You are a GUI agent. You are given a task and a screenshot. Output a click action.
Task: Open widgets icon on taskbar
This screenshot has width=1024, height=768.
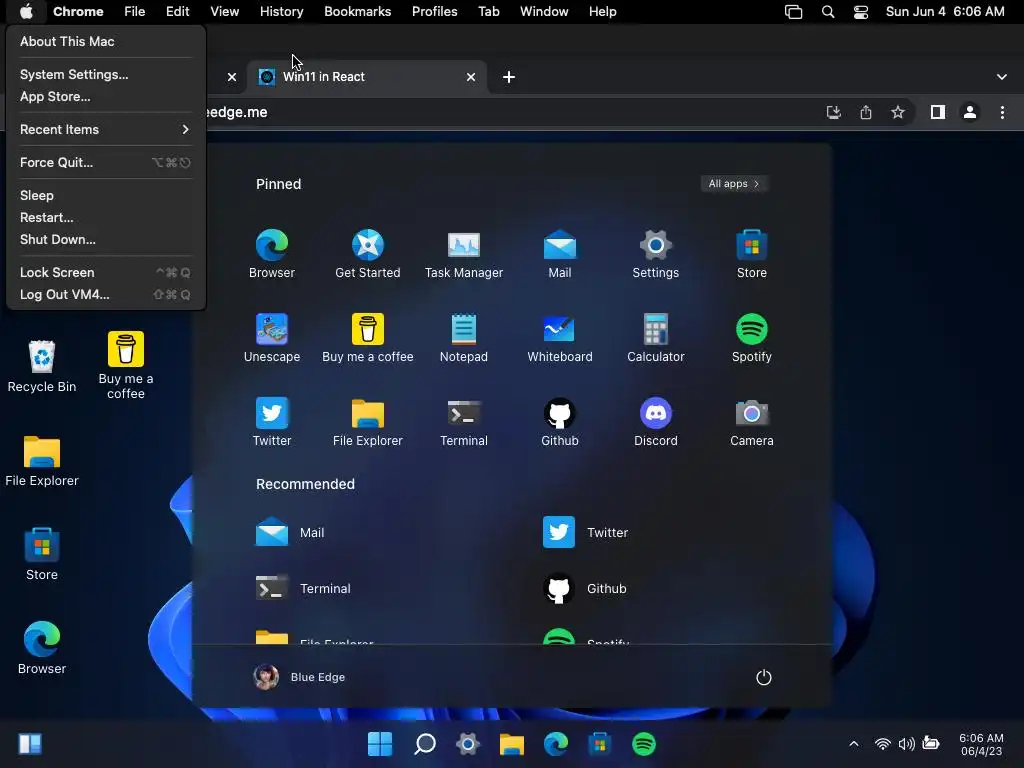pyautogui.click(x=30, y=744)
